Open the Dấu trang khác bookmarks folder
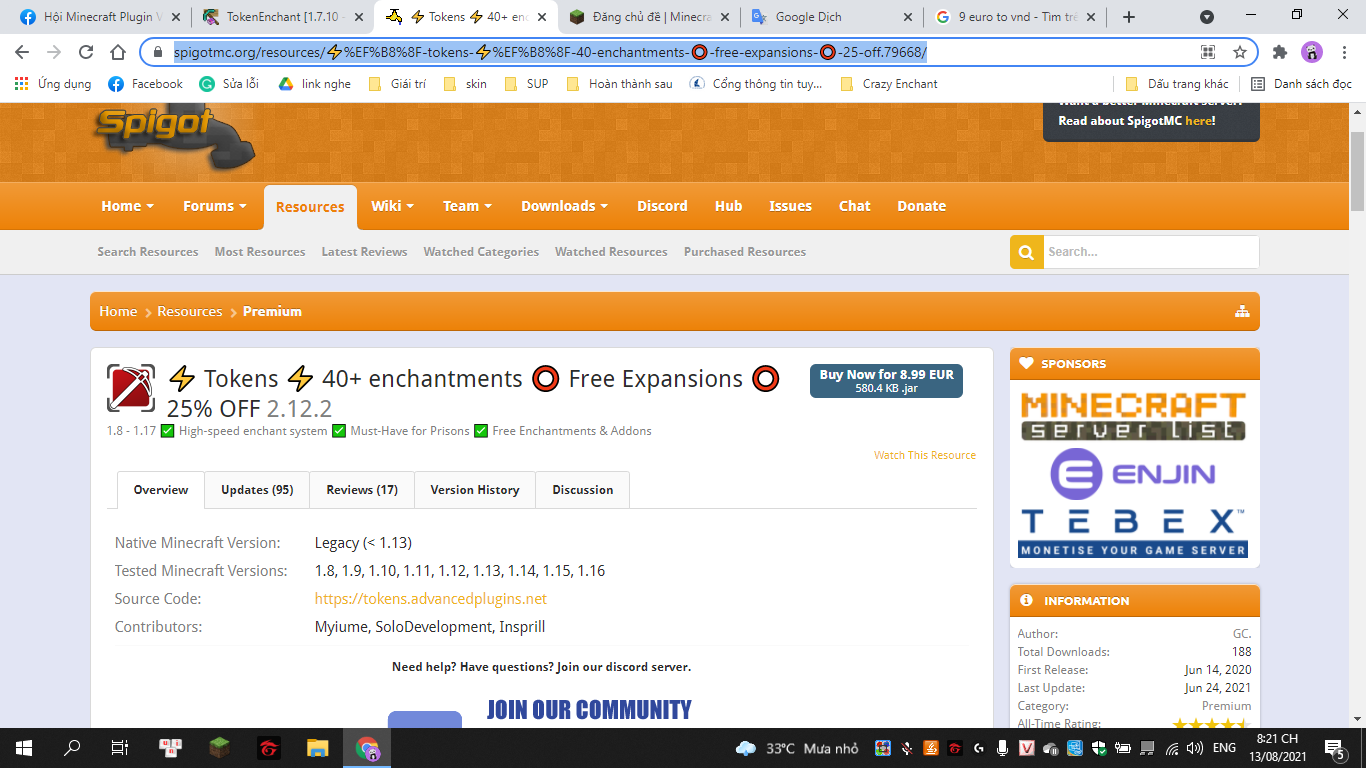Image resolution: width=1366 pixels, height=768 pixels. click(1177, 84)
